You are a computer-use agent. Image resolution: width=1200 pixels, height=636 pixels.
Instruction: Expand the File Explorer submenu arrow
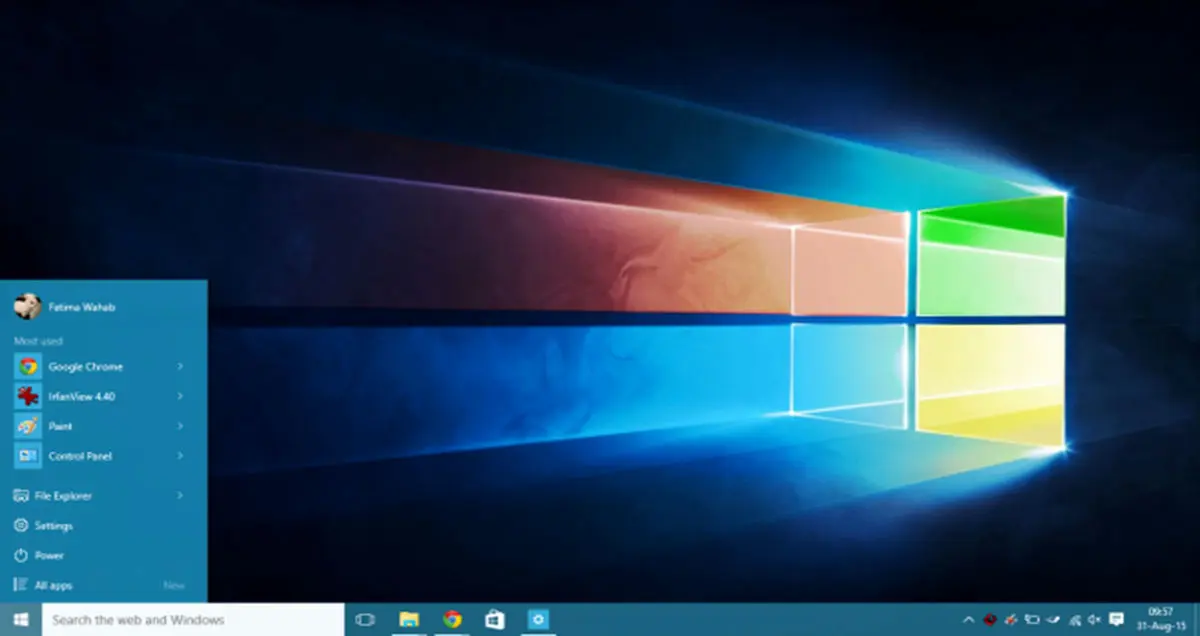pos(180,495)
